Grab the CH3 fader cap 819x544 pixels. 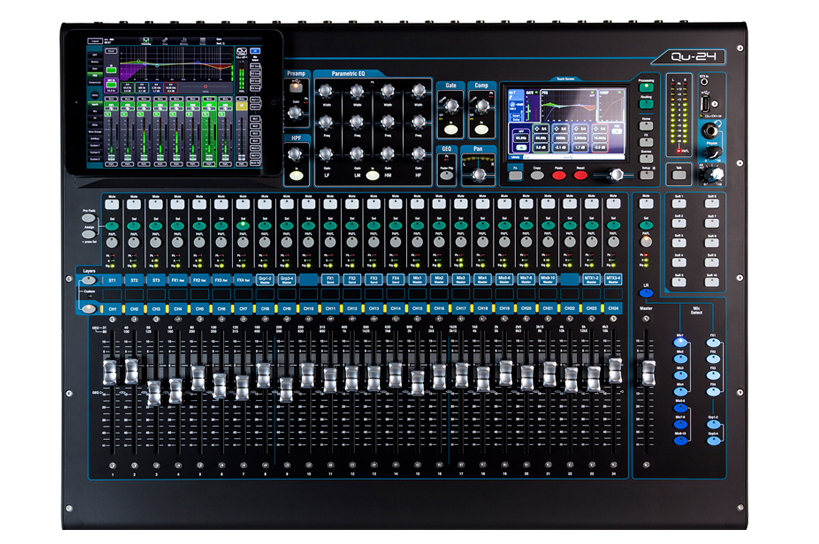coord(154,393)
